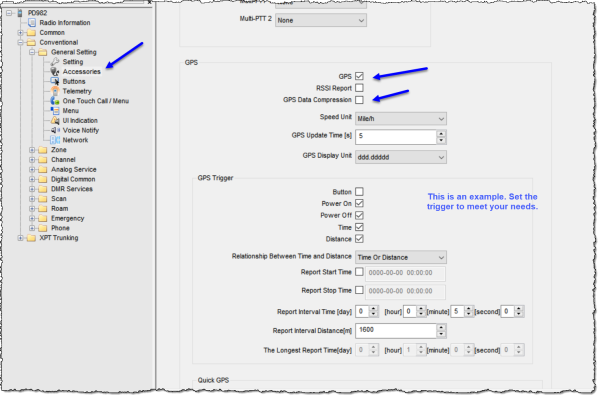Click the Conventional folder icon

click(31, 42)
